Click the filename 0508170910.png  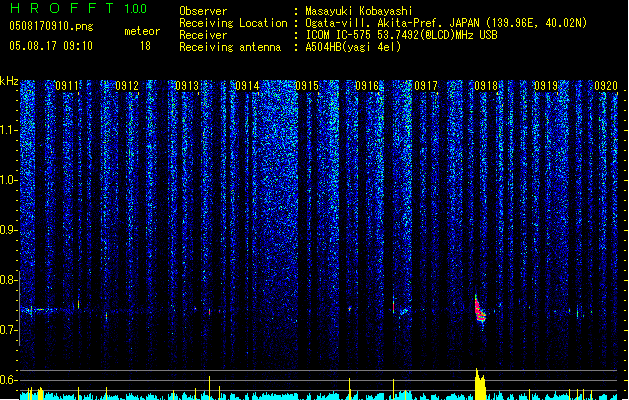point(51,26)
